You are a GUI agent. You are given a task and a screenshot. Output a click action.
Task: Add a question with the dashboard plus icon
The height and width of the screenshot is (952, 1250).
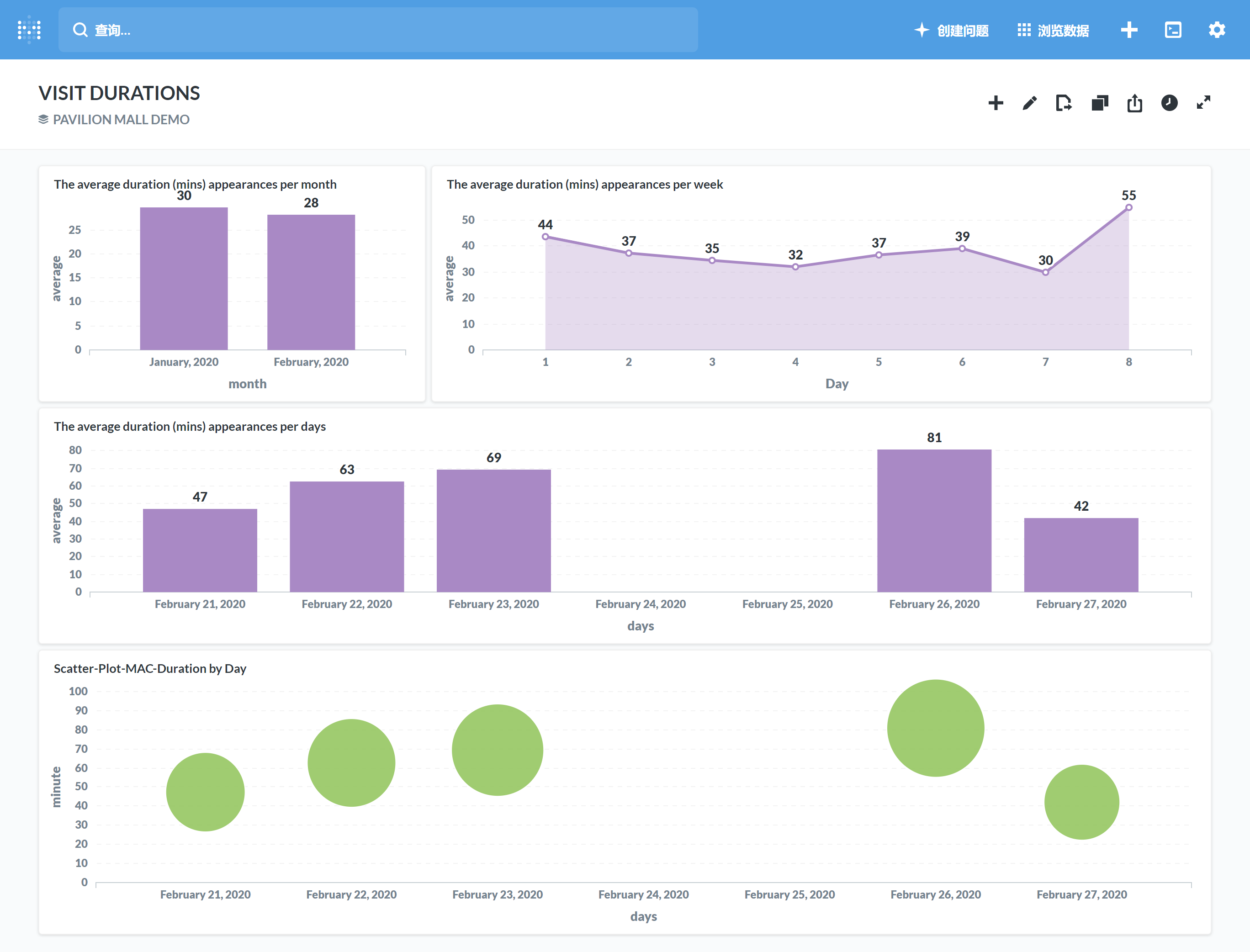tap(996, 103)
